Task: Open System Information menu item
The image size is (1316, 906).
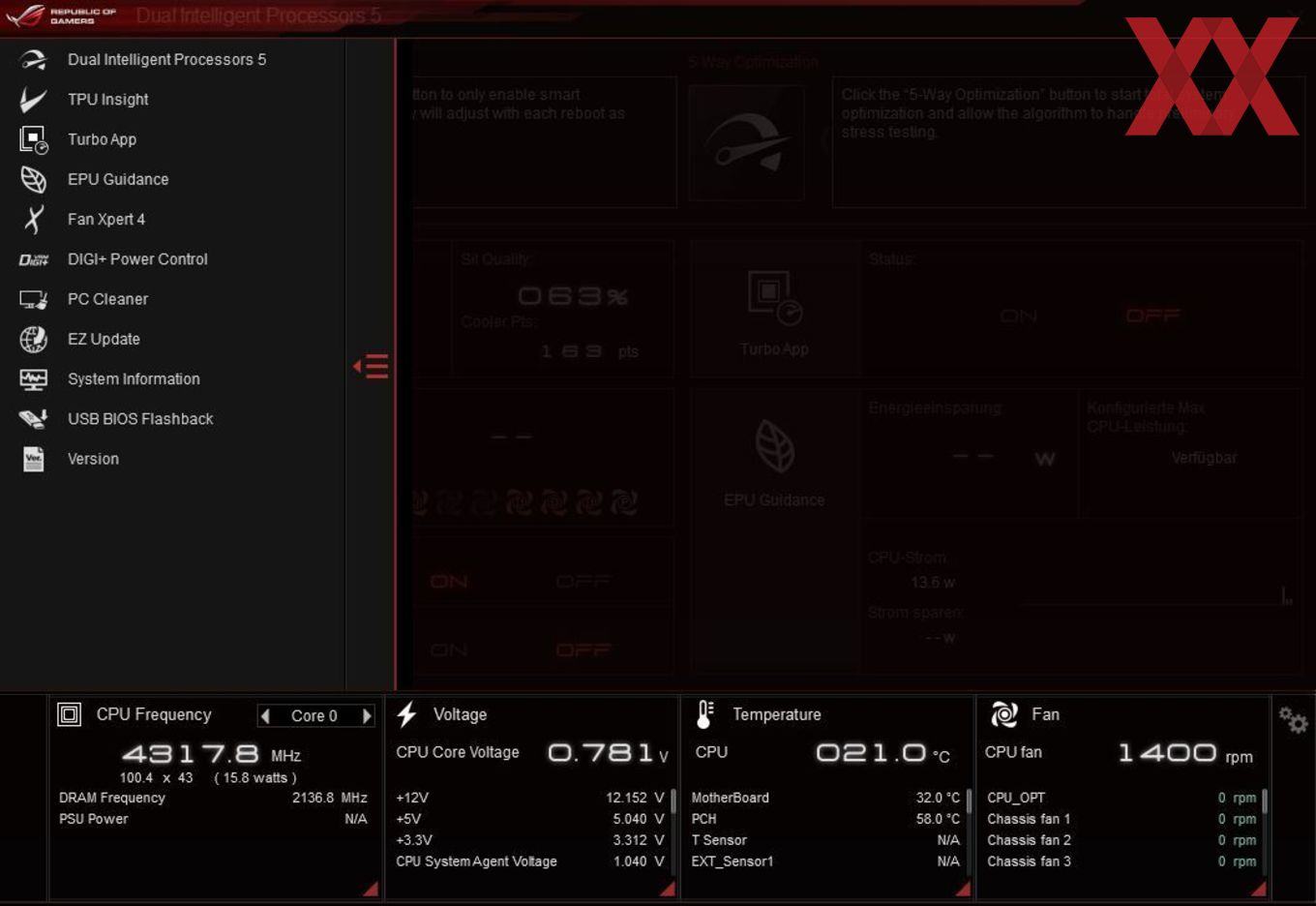Action: (134, 379)
